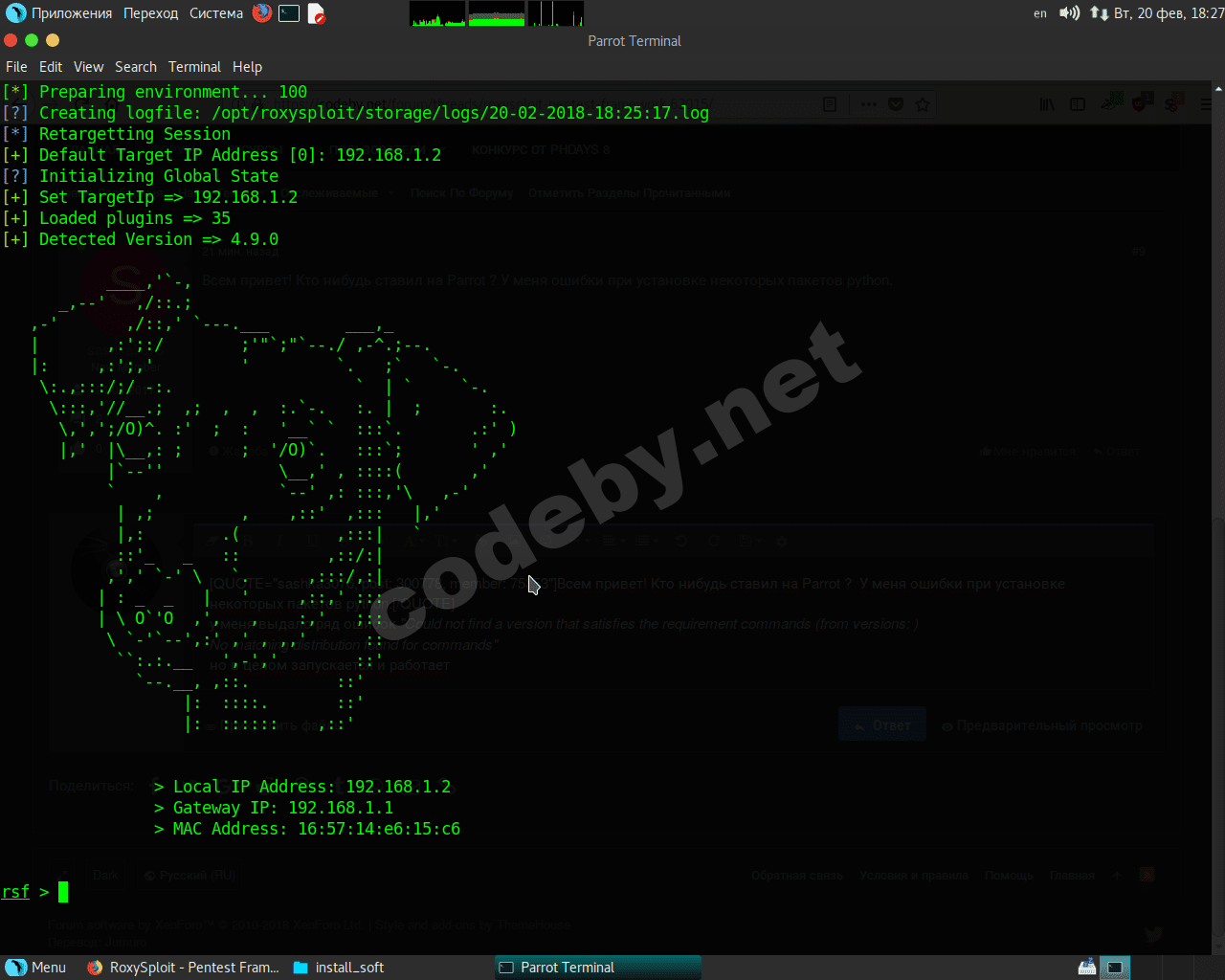
Task: Open the CPU usage monitor graph
Action: tap(437, 13)
